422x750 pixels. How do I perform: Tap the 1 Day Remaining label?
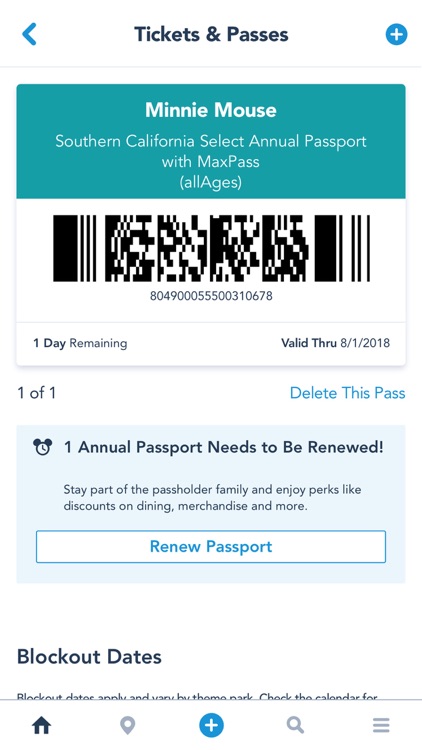coord(80,343)
